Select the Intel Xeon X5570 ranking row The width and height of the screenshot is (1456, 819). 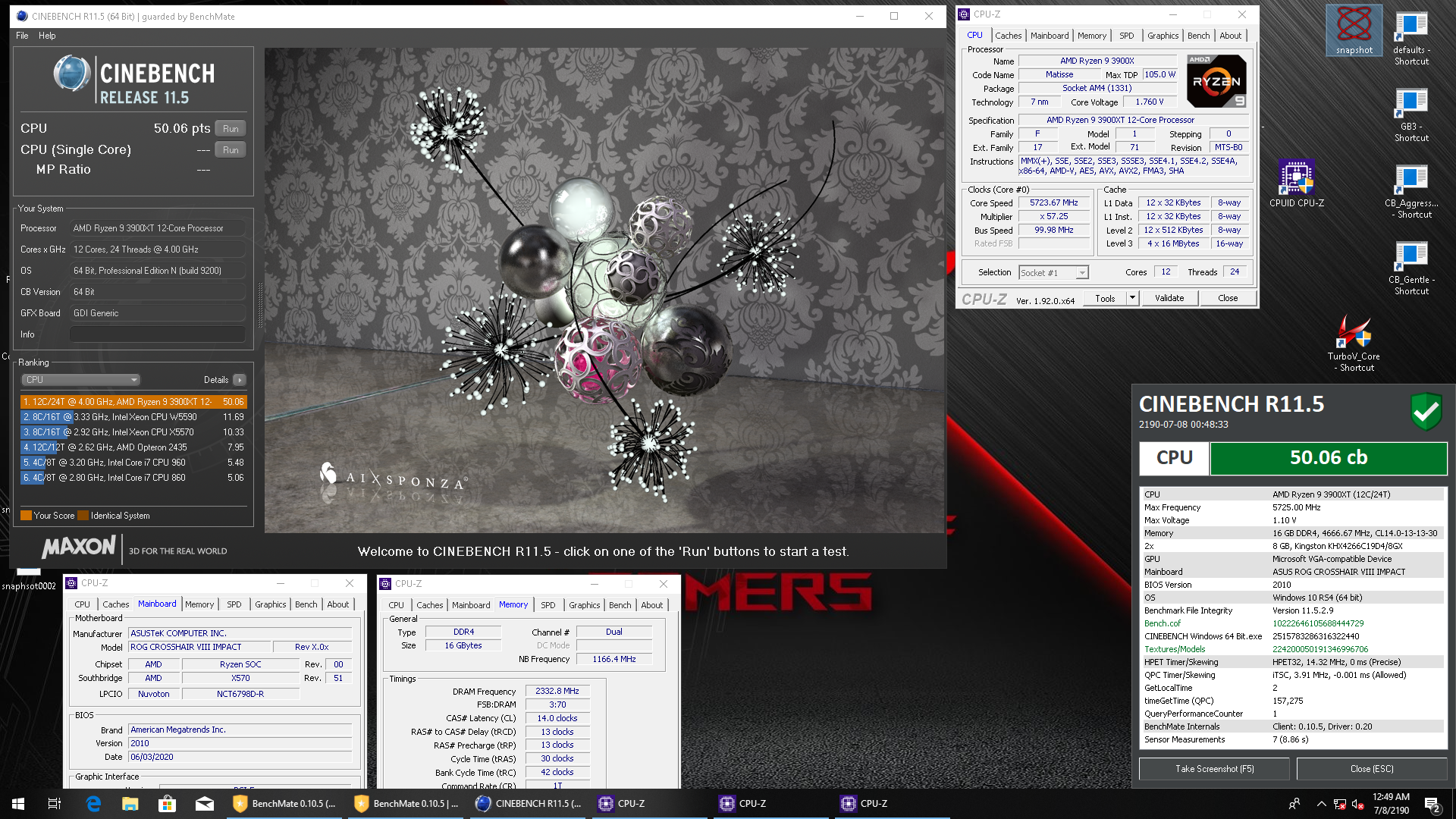(133, 432)
